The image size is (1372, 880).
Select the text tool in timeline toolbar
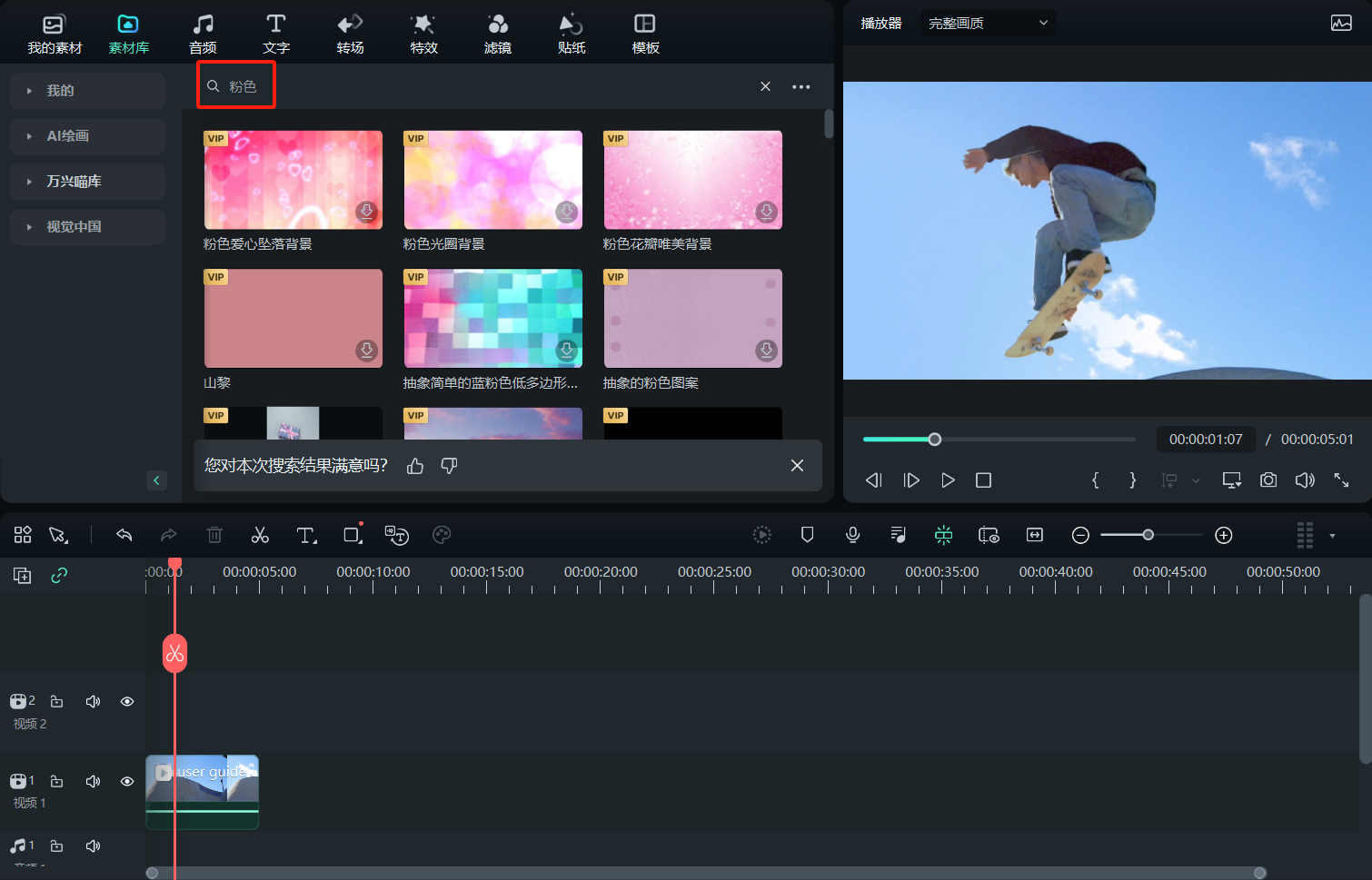tap(306, 535)
